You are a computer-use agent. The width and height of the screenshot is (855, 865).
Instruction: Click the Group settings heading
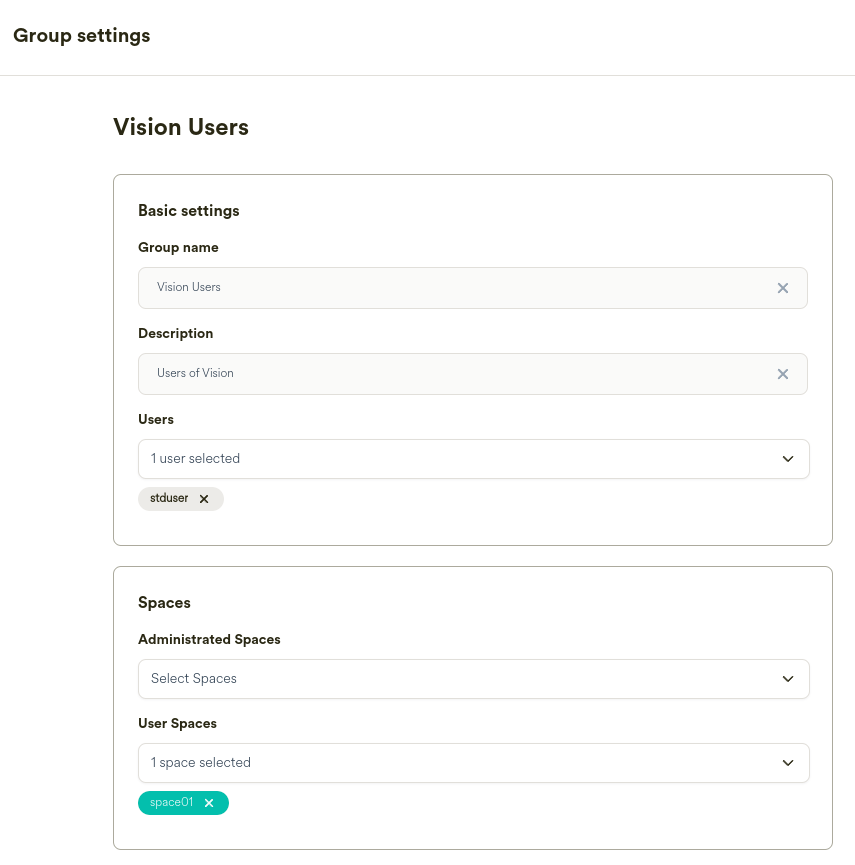[x=82, y=35]
